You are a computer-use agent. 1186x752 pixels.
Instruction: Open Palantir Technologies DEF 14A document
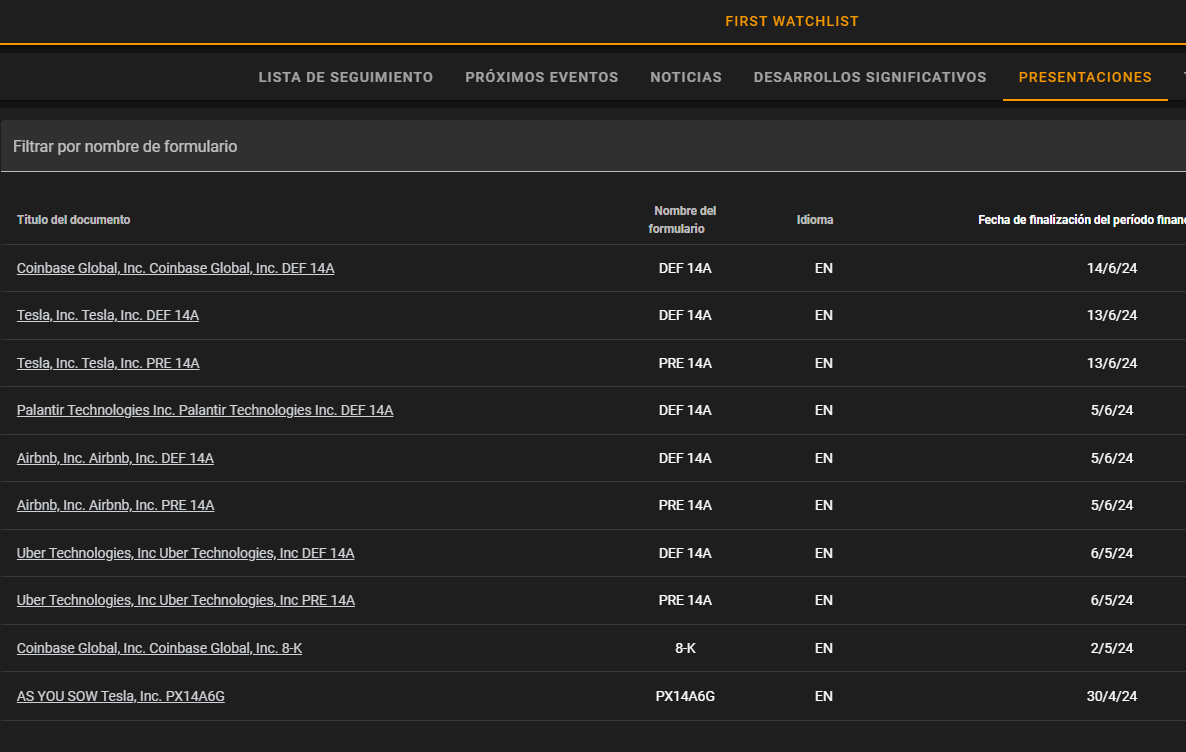[205, 410]
